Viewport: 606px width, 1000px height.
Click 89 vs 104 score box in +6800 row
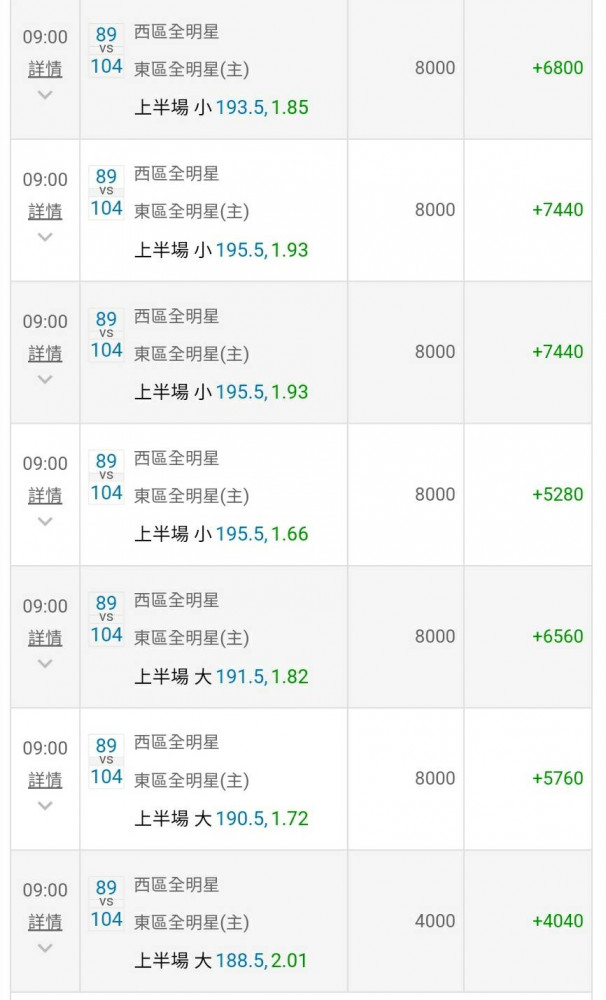click(x=106, y=50)
